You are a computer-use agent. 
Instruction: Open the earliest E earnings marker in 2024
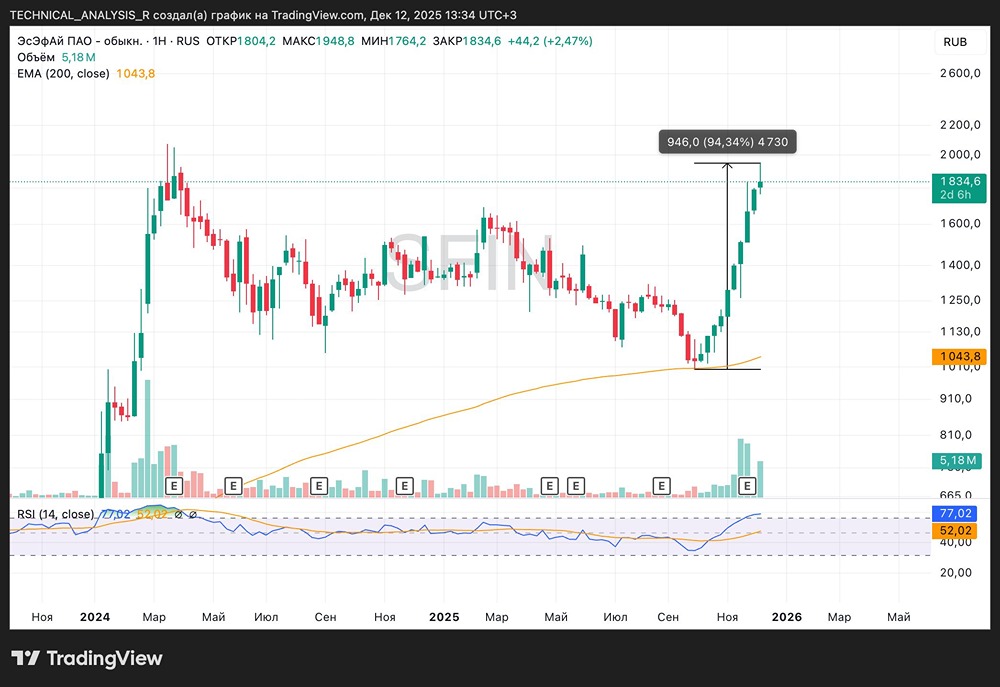pyautogui.click(x=173, y=486)
